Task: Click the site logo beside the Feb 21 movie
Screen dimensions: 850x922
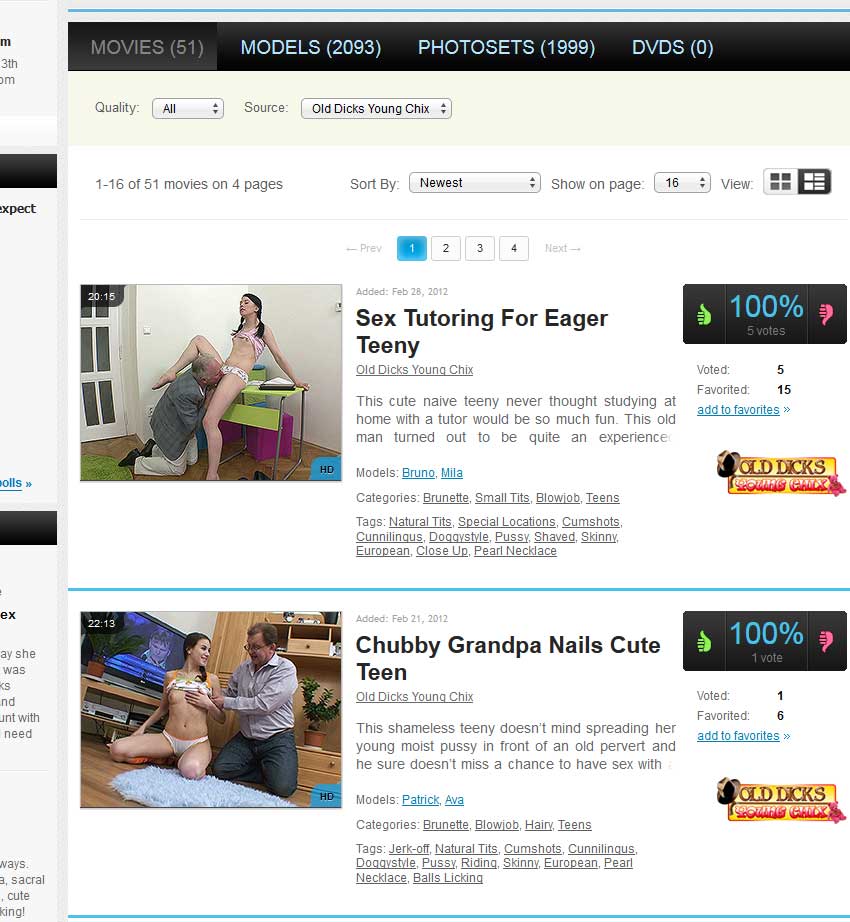Action: click(781, 800)
